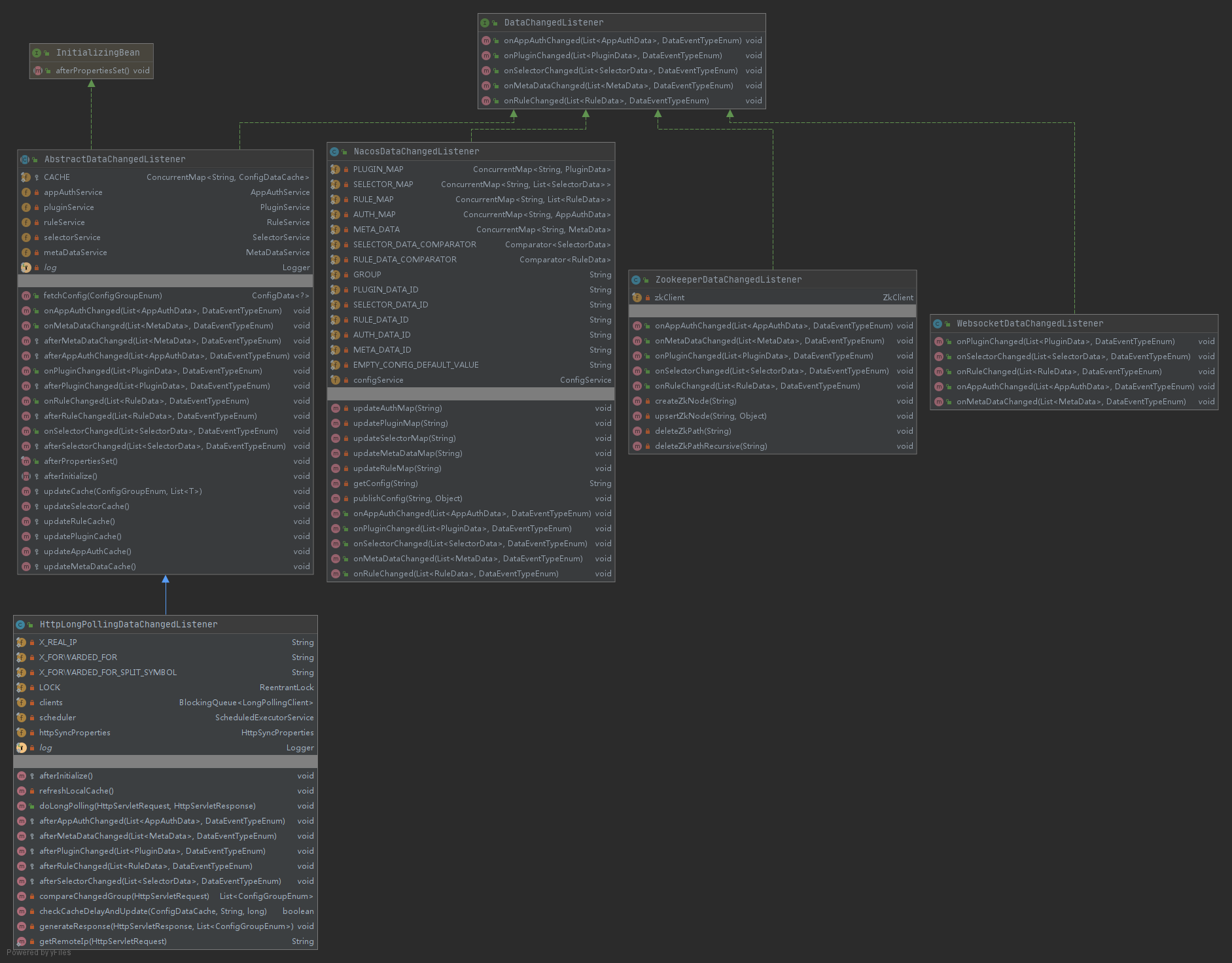Click the getConfig(String) method row
This screenshot has height=963, width=1232.
471,483
